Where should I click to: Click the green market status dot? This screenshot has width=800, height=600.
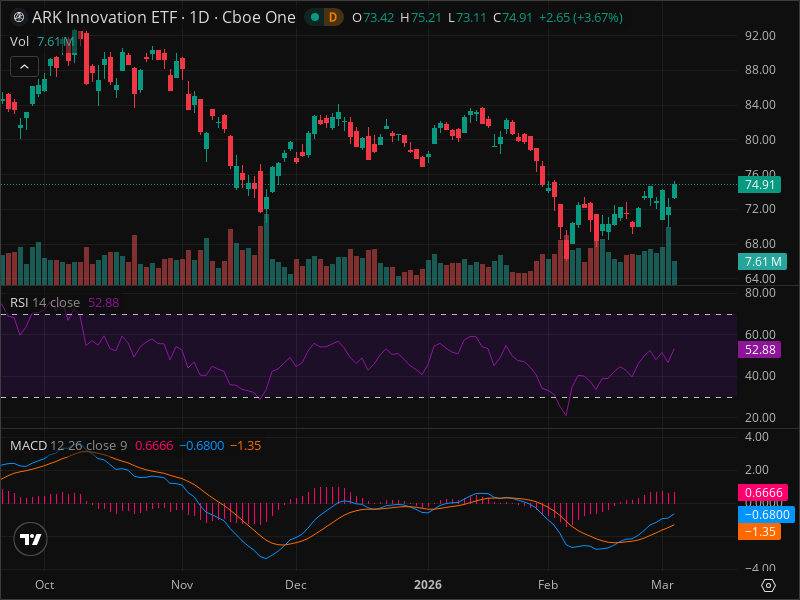click(315, 17)
